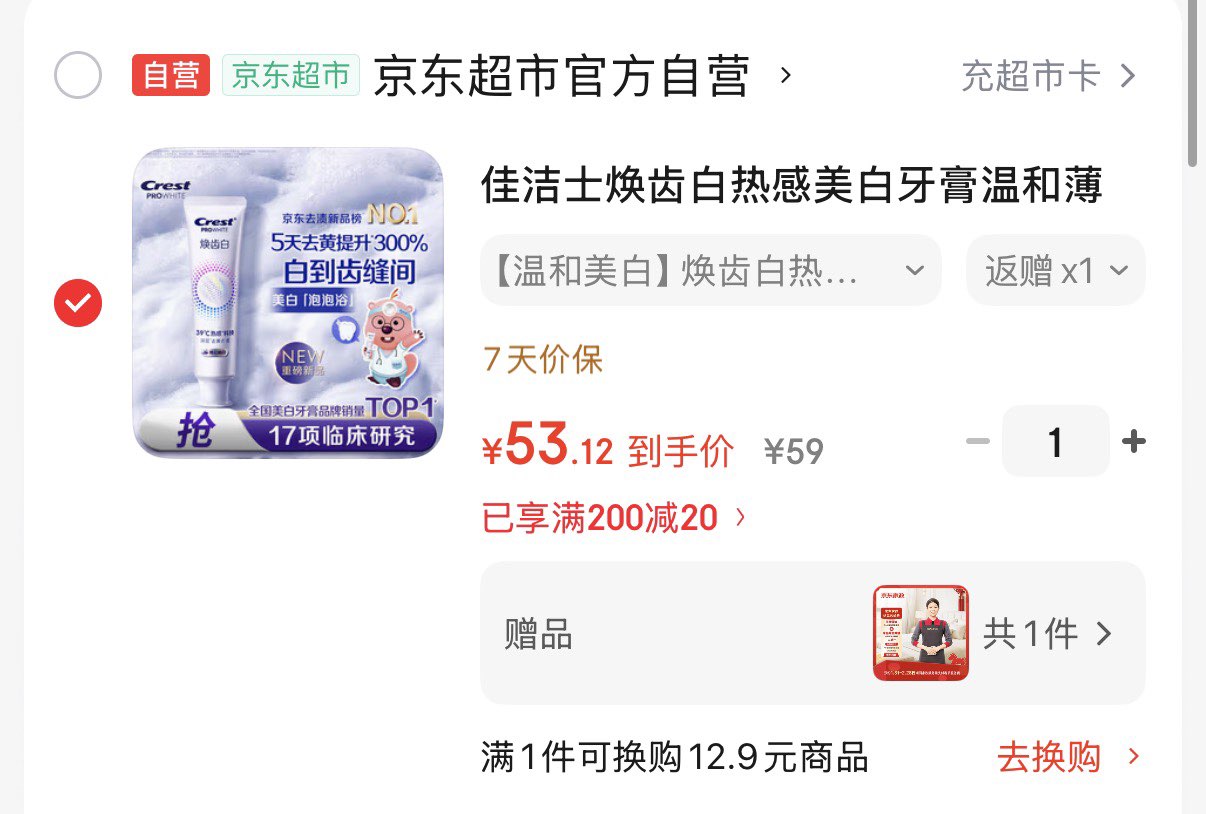Open the Crest toothpaste product image
The width and height of the screenshot is (1206, 814).
(288, 303)
